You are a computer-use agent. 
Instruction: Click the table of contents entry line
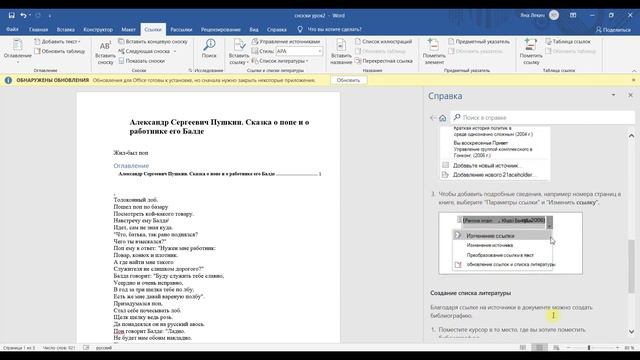[220, 174]
